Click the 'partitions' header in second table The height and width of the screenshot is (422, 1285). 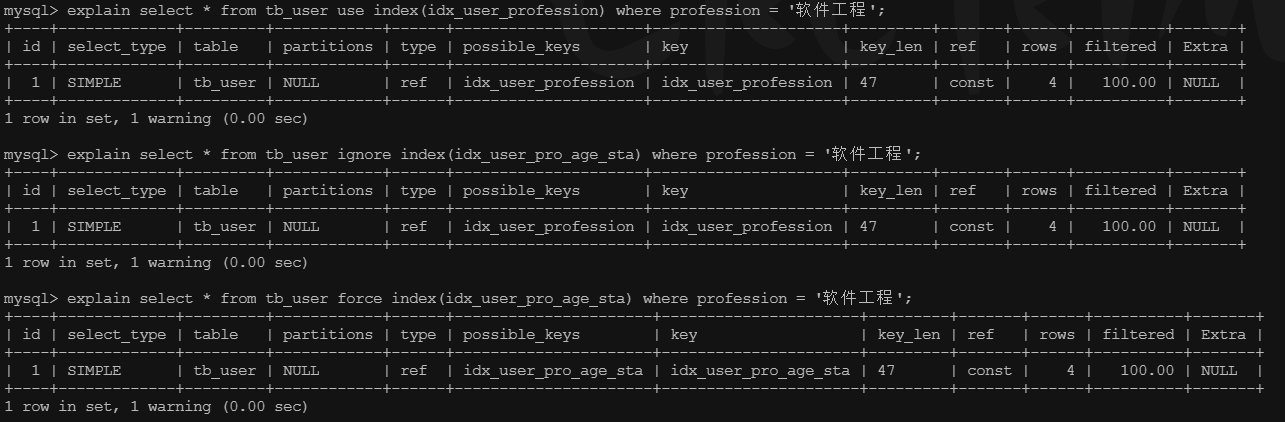pos(327,191)
